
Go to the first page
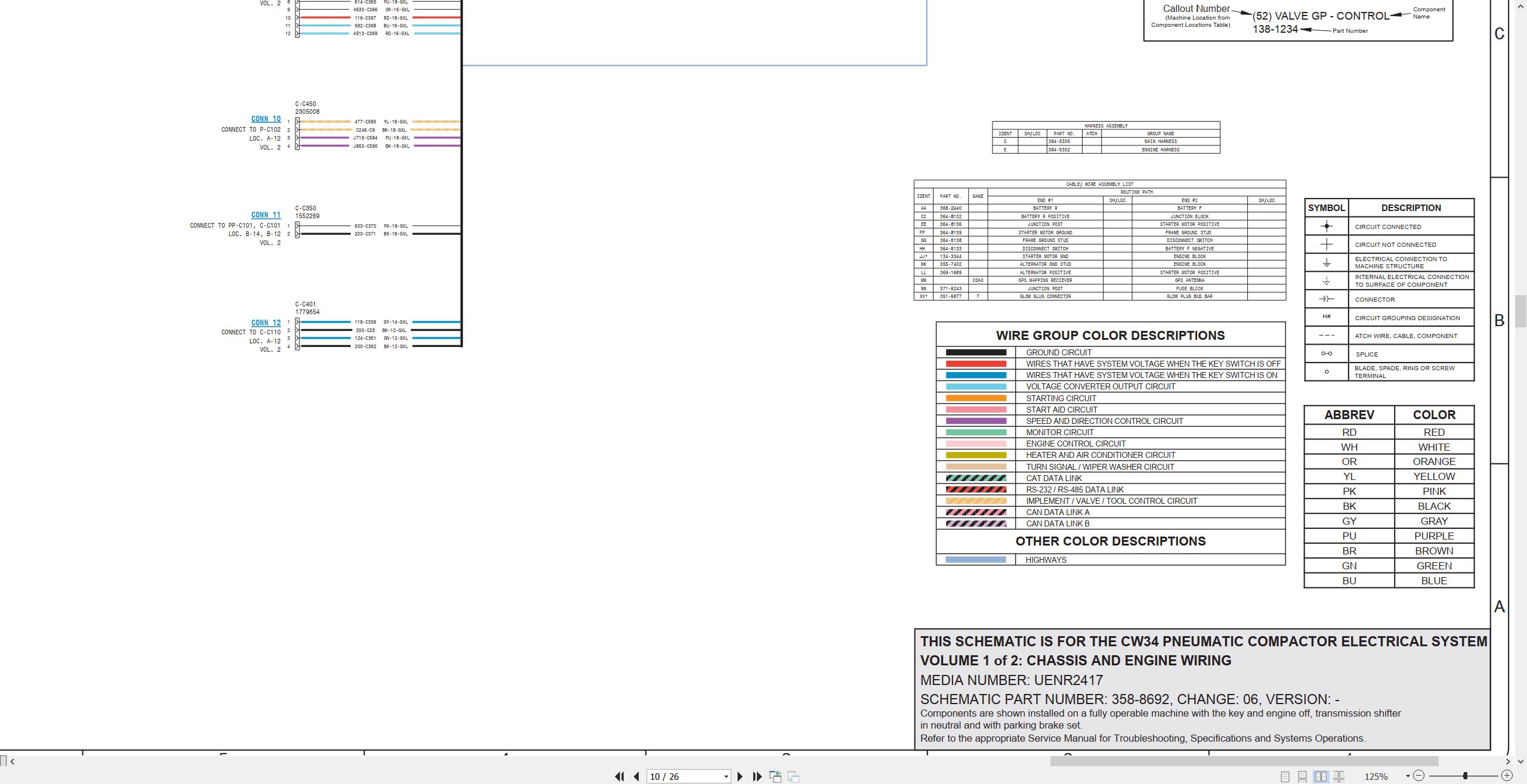tap(620, 776)
